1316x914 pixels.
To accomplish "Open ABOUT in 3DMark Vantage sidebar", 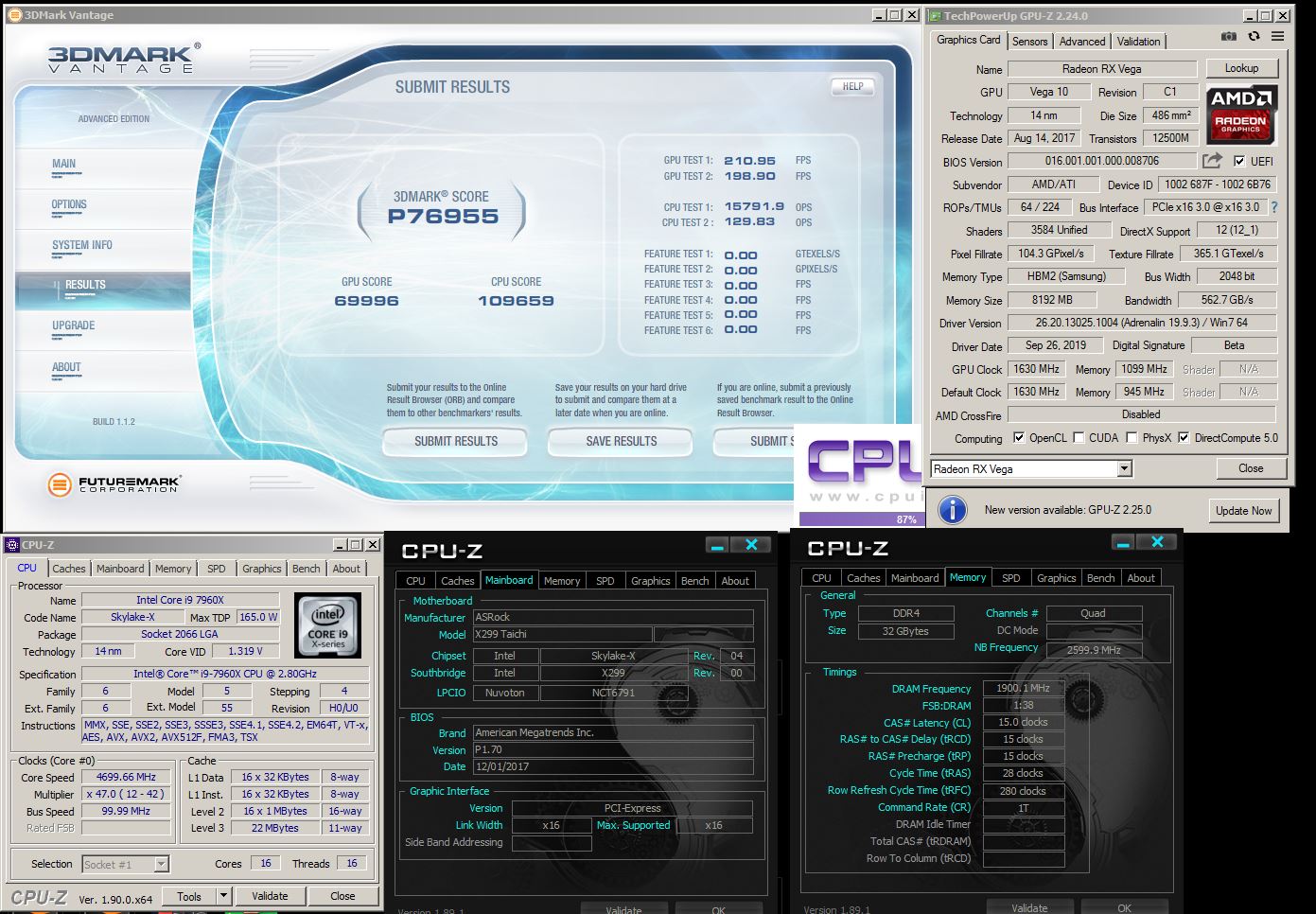I will click(66, 367).
